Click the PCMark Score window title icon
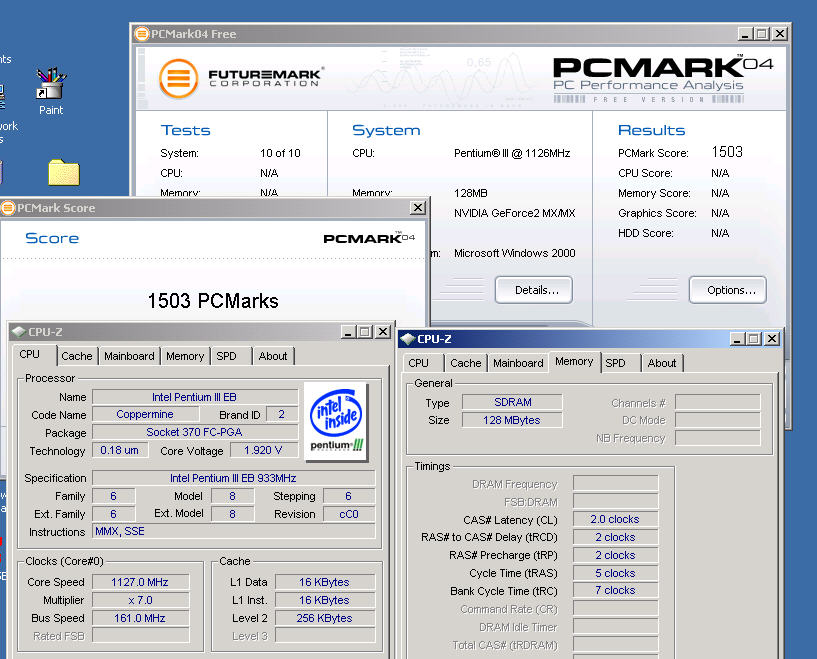817x659 pixels. point(8,208)
